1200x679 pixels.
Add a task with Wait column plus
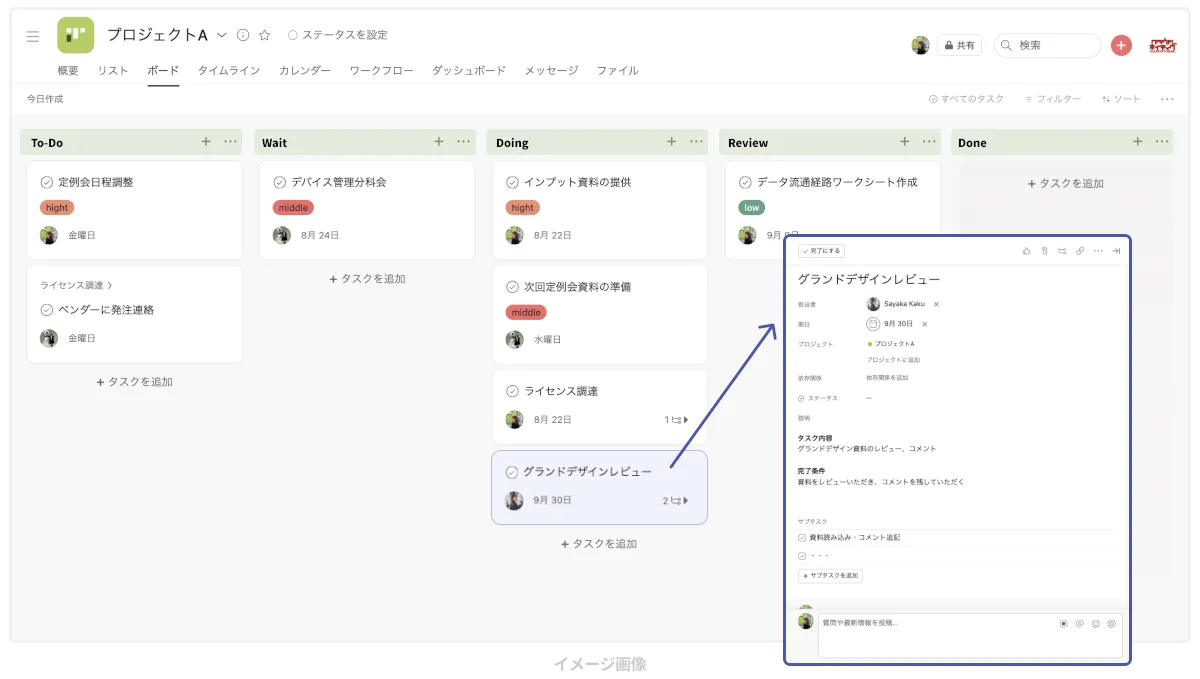(x=439, y=142)
